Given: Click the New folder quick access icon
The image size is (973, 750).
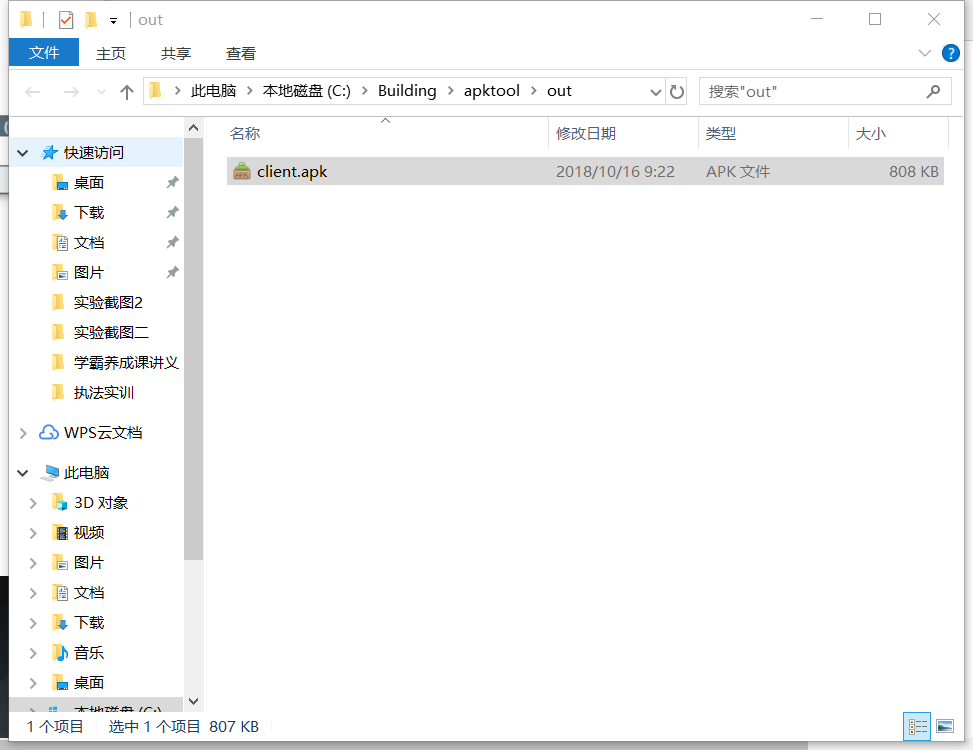Looking at the screenshot, I should click(x=91, y=20).
